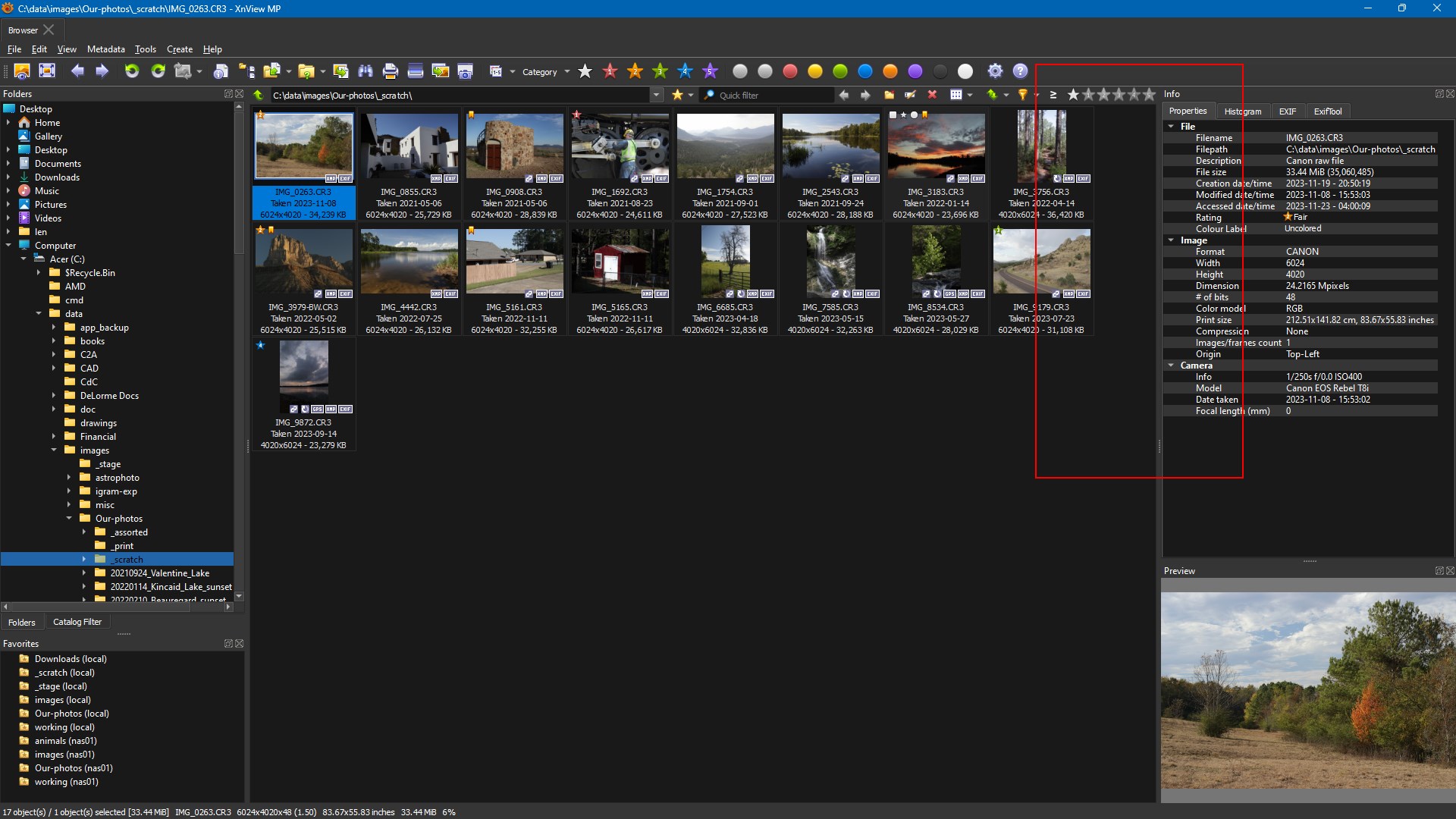
Task: Click the red delete X icon
Action: [932, 95]
